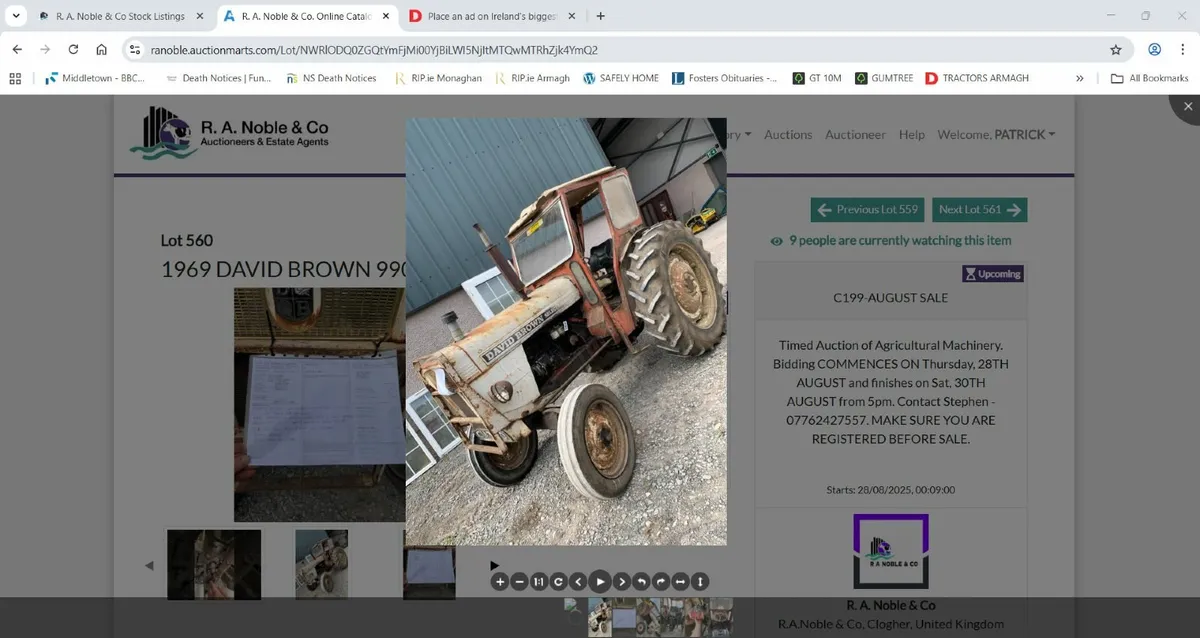1200x638 pixels.
Task: Open Death Notices | Fun... bookmark
Action: [x=218, y=78]
